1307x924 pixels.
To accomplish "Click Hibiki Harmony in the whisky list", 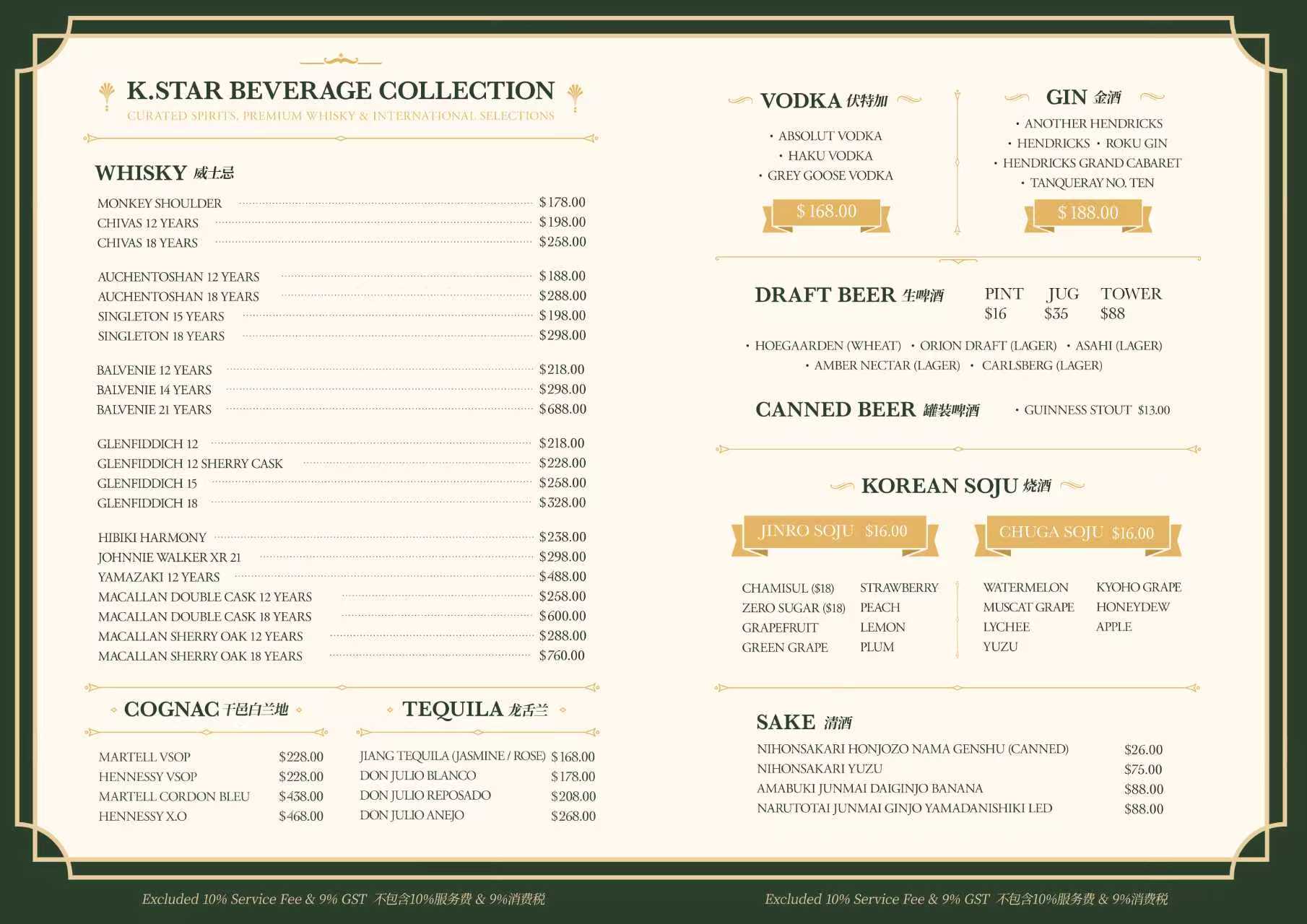I will tap(152, 538).
